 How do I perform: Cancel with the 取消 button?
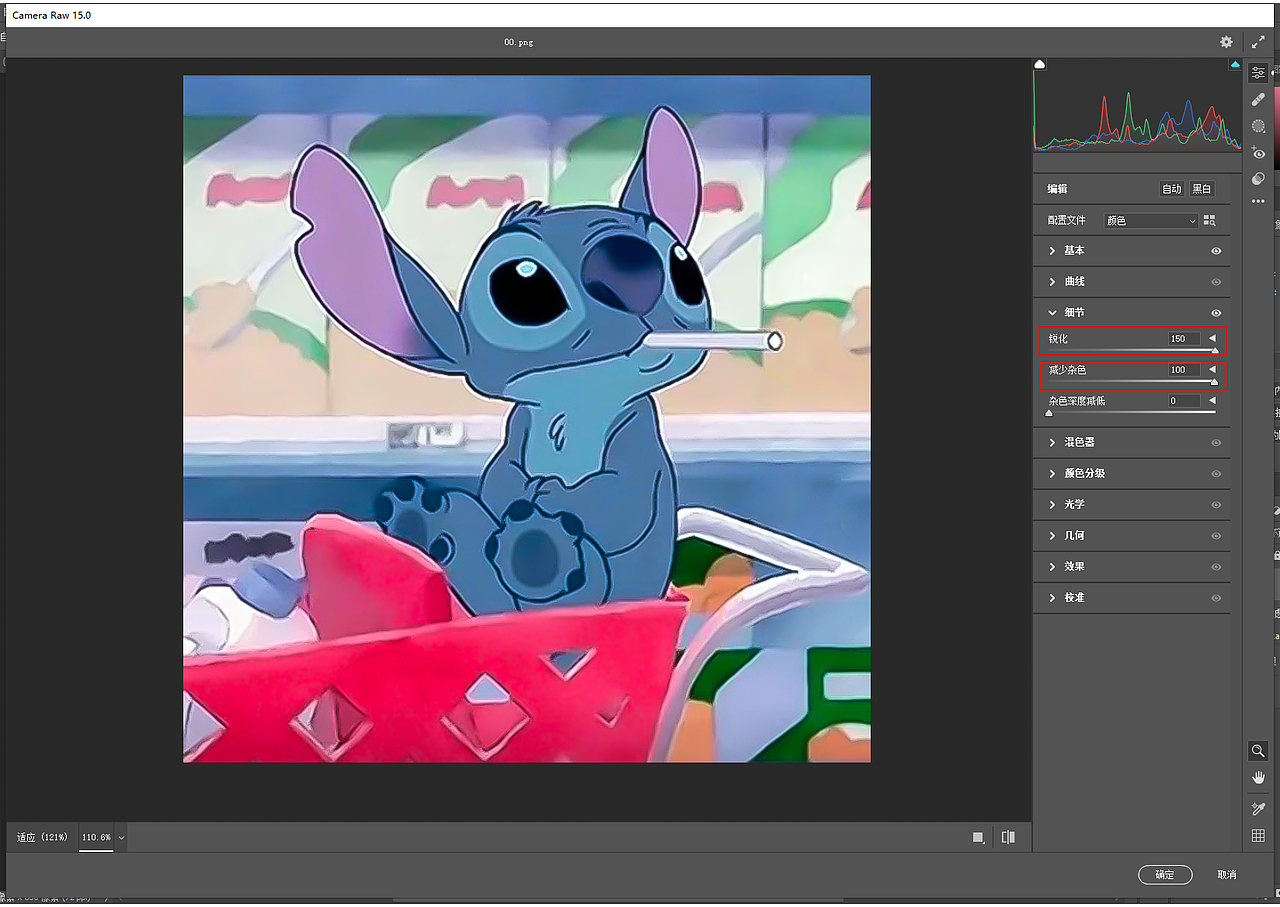(x=1227, y=875)
